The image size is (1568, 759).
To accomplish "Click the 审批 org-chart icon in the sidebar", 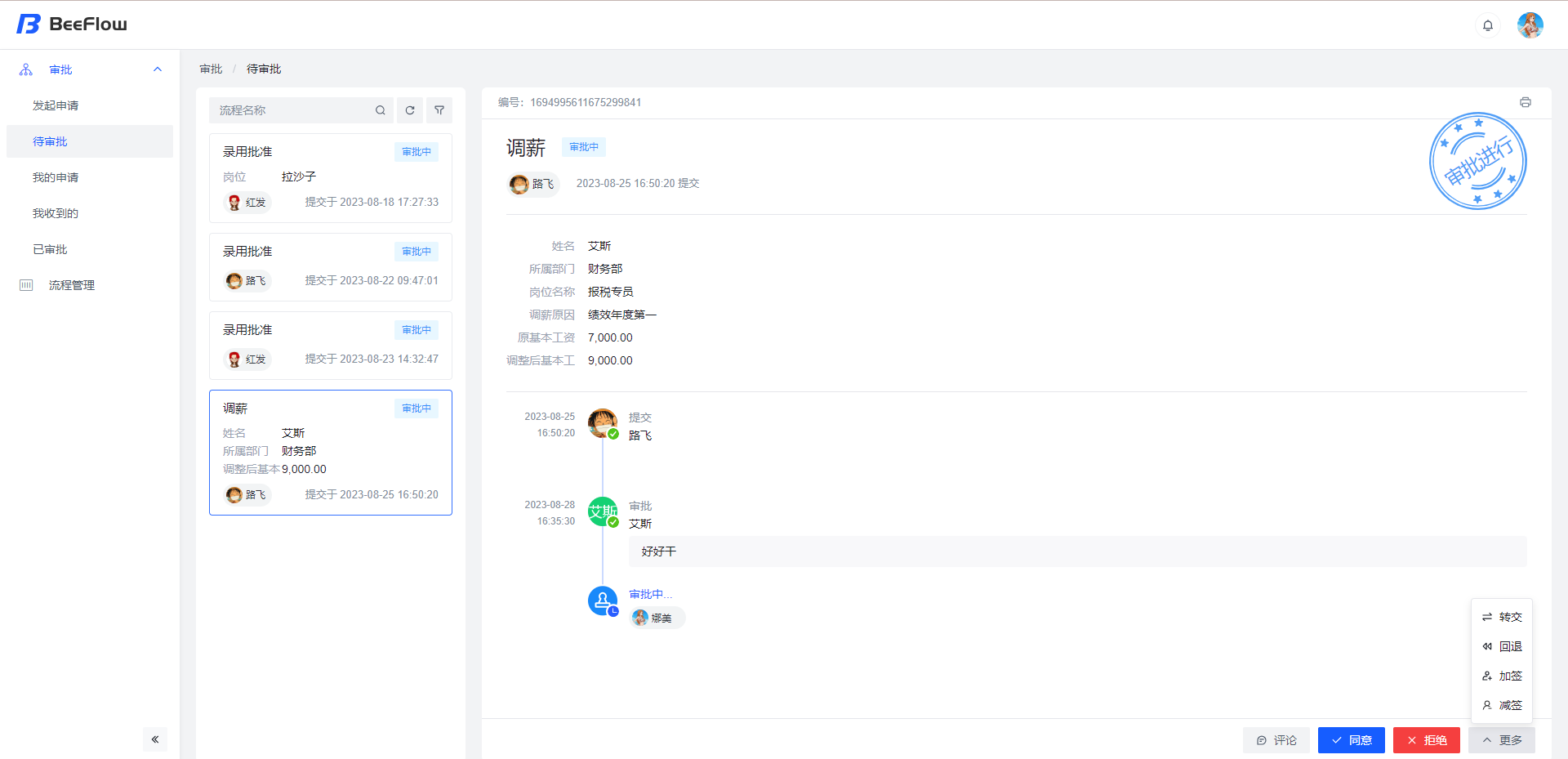I will [25, 69].
